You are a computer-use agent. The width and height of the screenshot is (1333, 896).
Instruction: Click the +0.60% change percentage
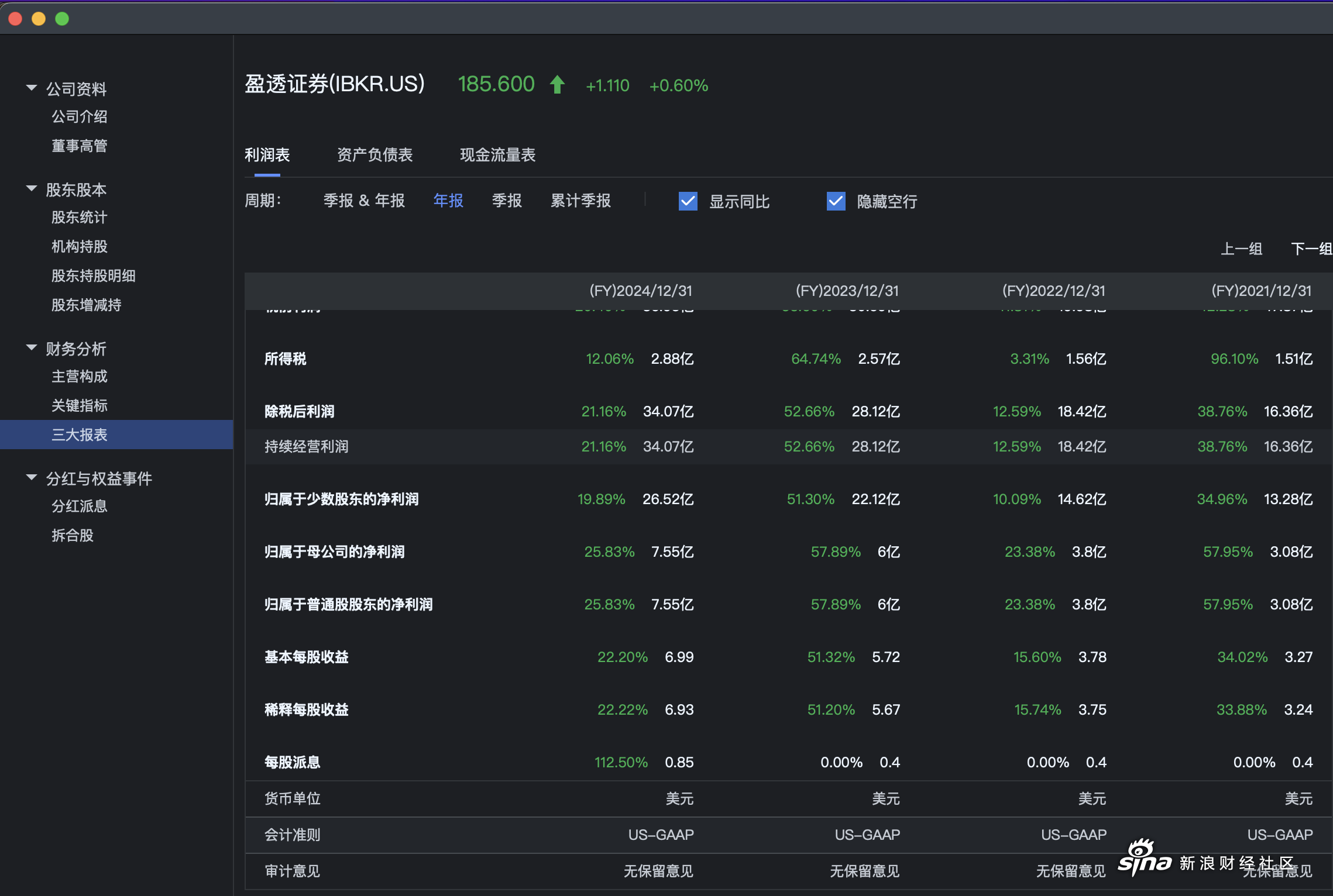[x=679, y=85]
